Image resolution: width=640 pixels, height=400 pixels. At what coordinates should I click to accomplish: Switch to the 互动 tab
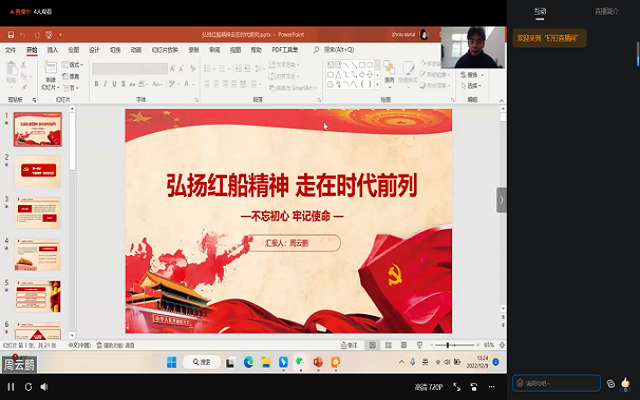(x=540, y=11)
